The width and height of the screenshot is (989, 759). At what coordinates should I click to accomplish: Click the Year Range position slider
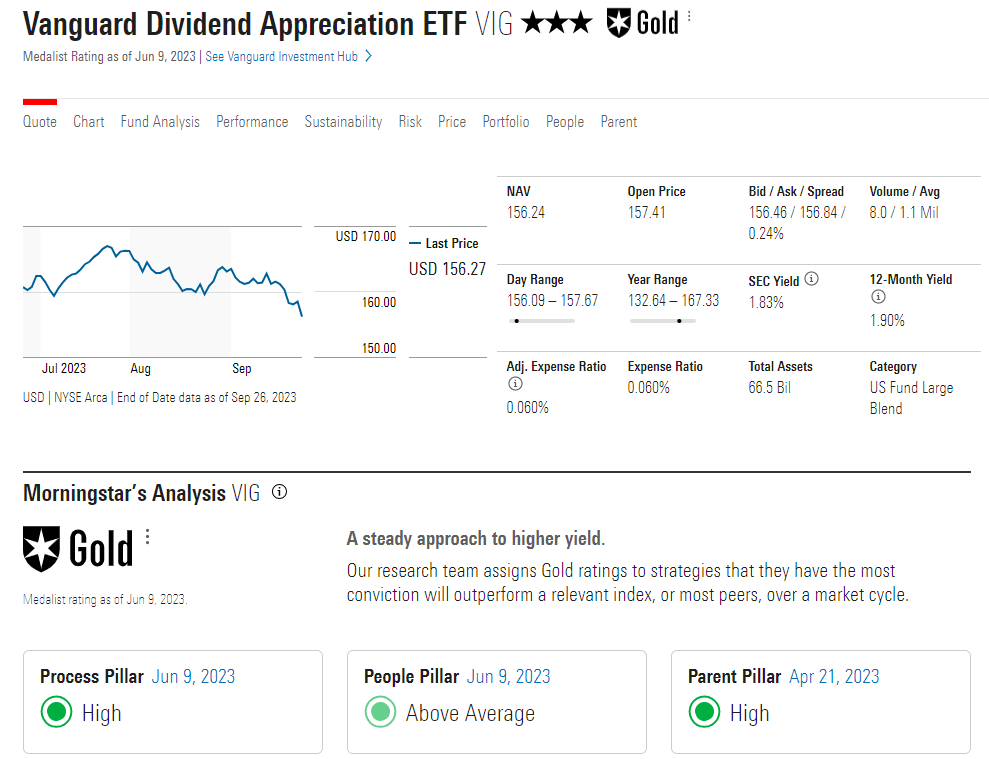680,322
